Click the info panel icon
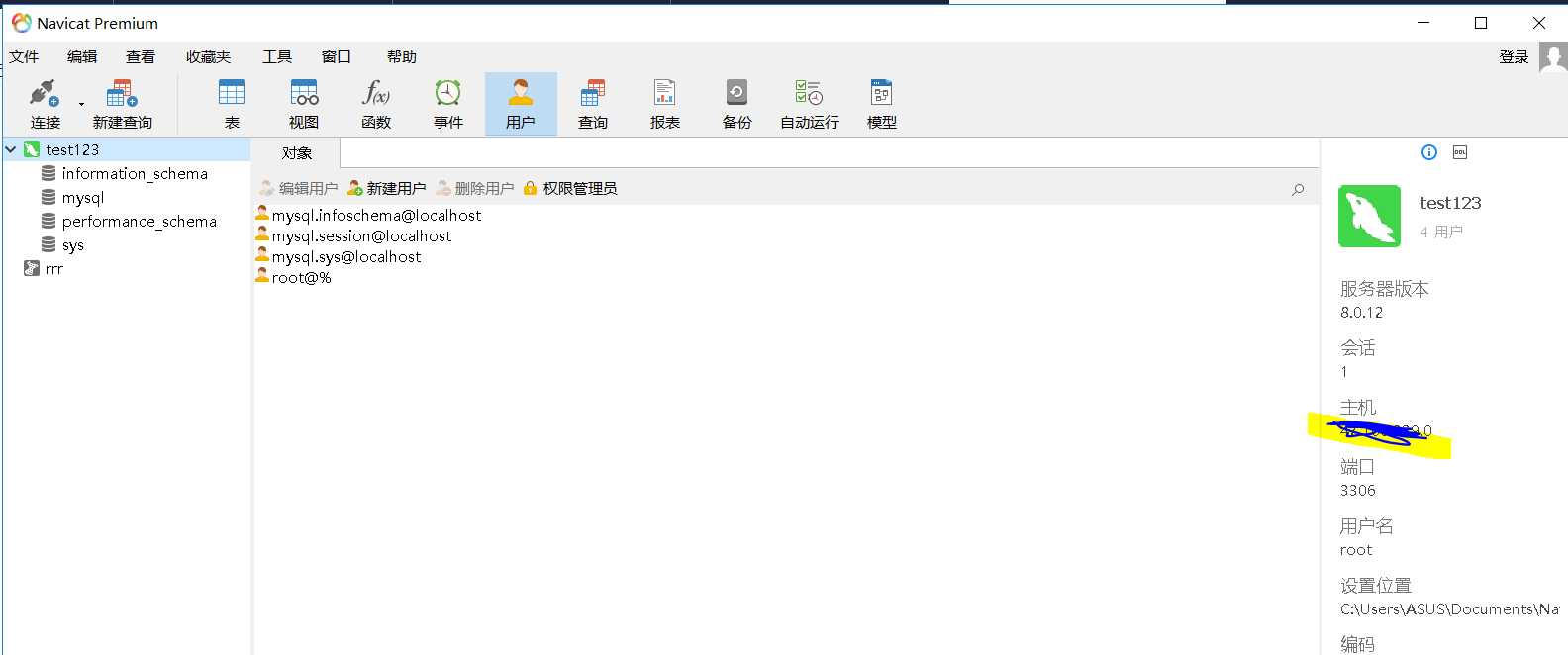1568x655 pixels. pyautogui.click(x=1429, y=152)
